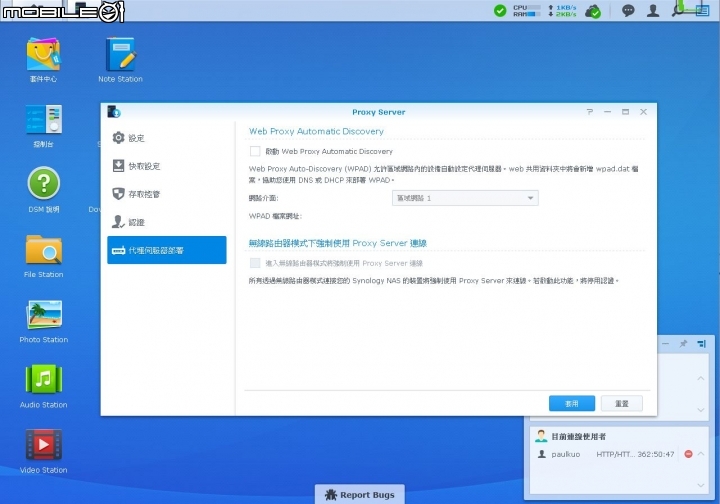
Task: Toggle forced Proxy Server connection checkbox
Action: (x=255, y=263)
